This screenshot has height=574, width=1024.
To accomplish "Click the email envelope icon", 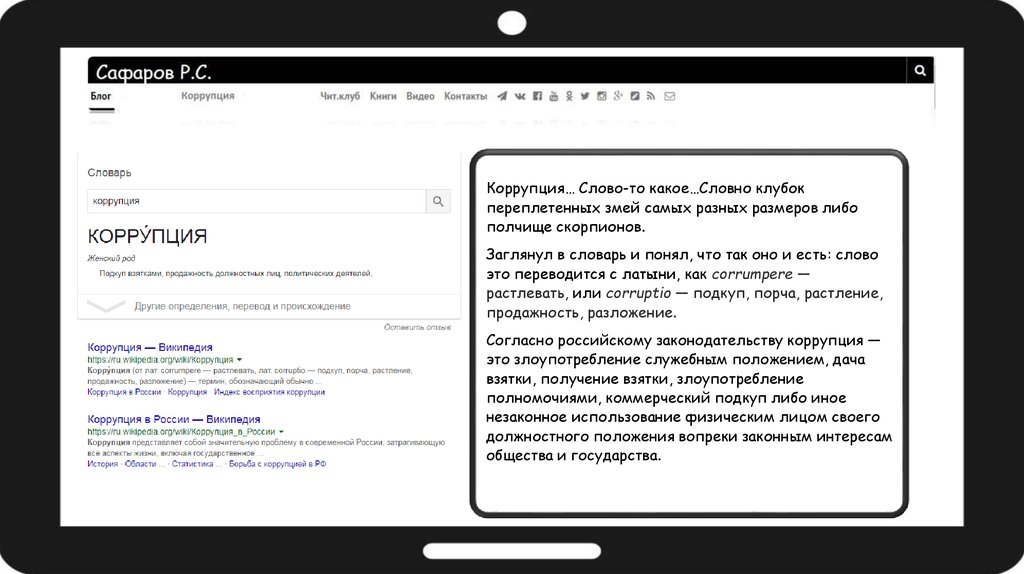I will pyautogui.click(x=669, y=96).
